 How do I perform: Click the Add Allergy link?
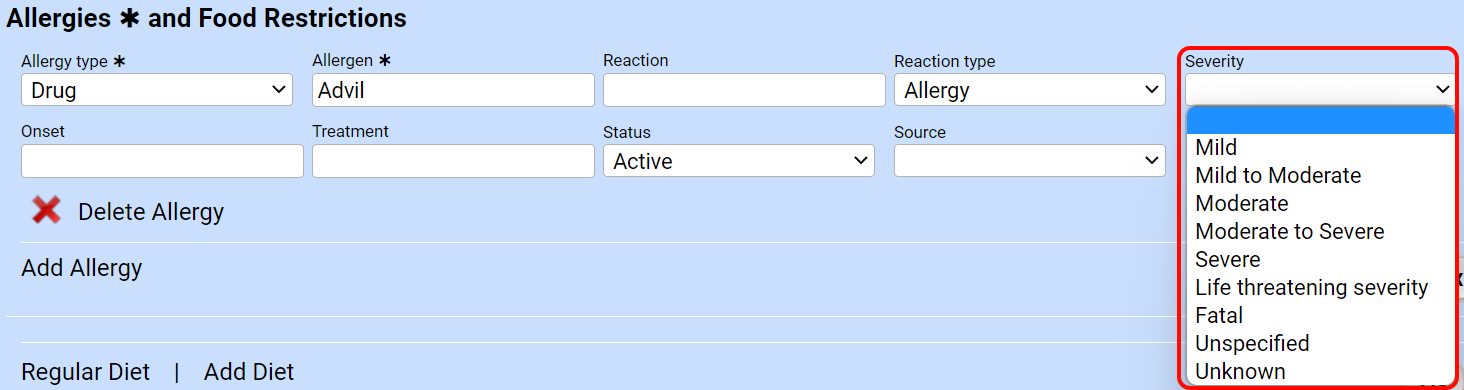coord(82,268)
